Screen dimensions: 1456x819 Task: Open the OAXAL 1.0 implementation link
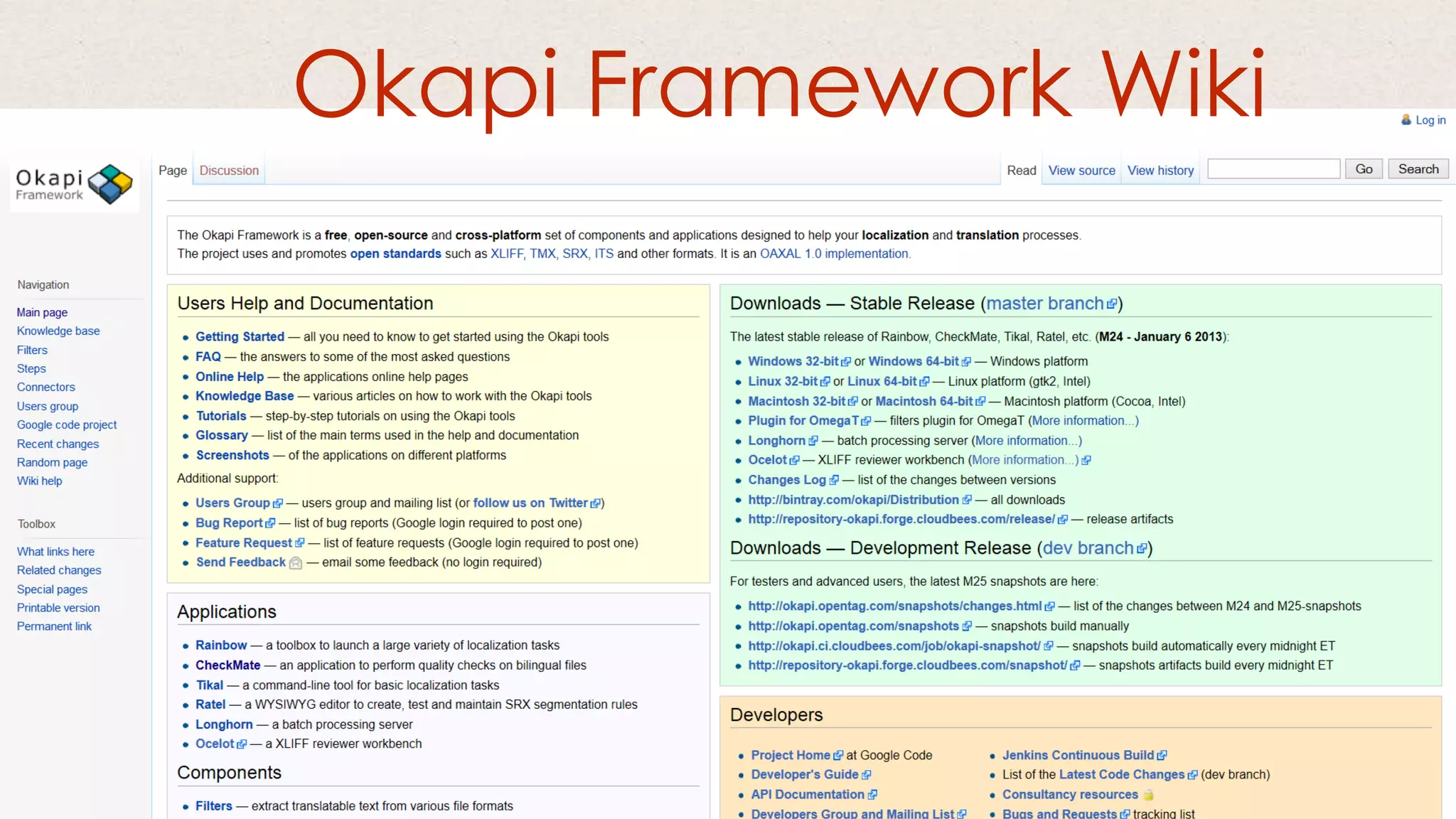pyautogui.click(x=835, y=254)
